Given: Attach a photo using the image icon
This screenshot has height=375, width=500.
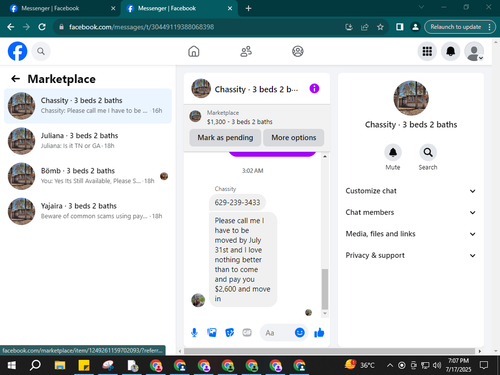Looking at the screenshot, I should (x=212, y=333).
